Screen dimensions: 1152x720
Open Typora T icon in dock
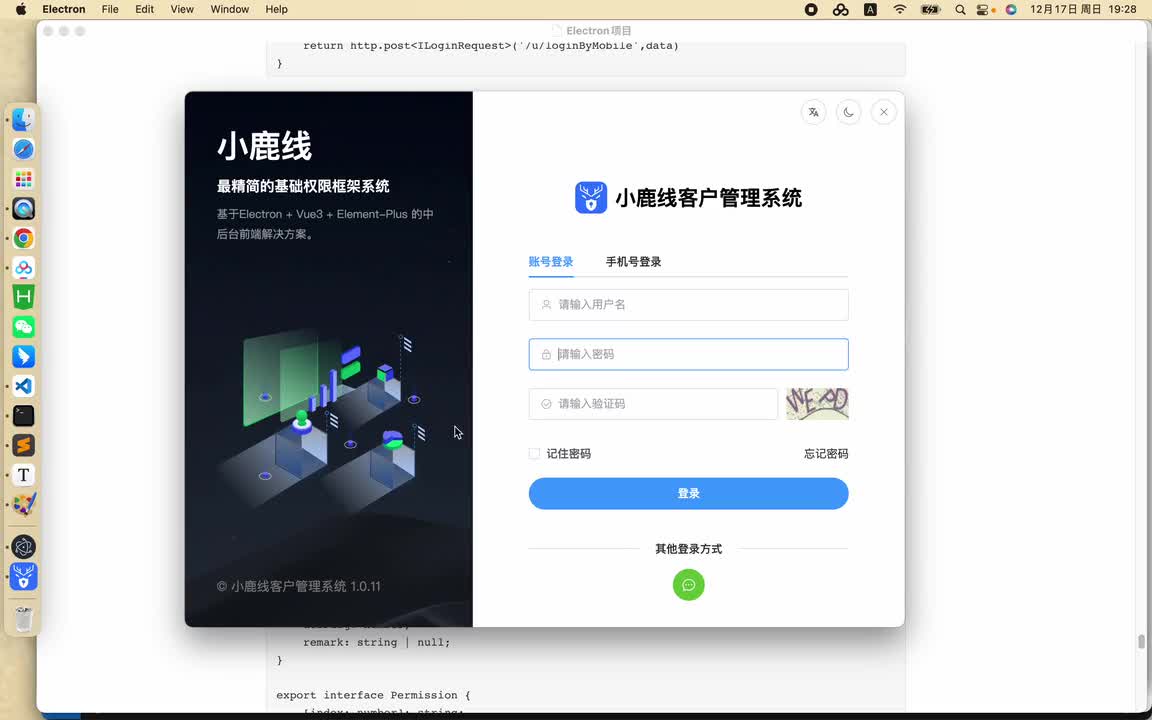point(24,475)
